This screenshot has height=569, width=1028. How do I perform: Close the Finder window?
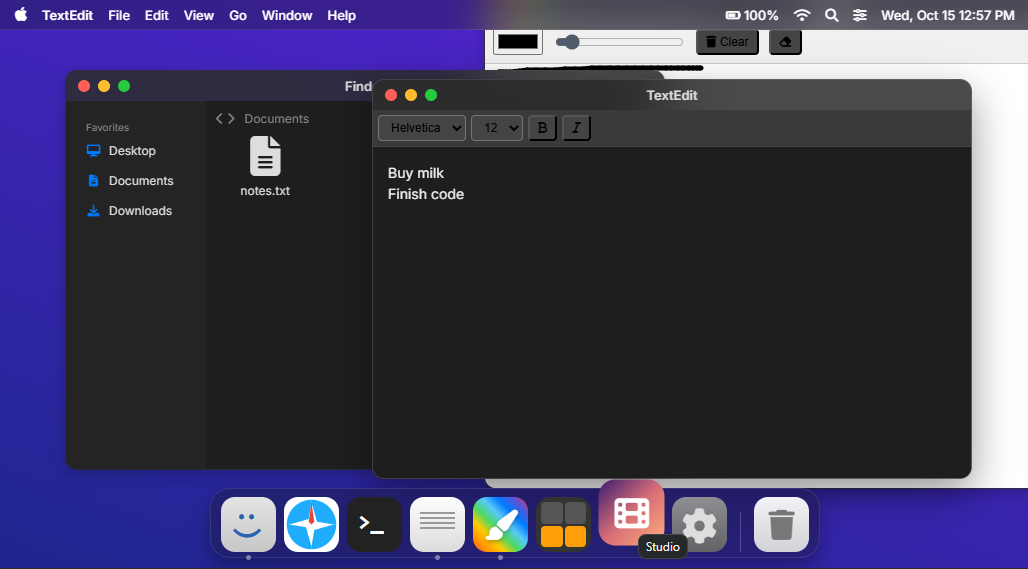tap(84, 86)
